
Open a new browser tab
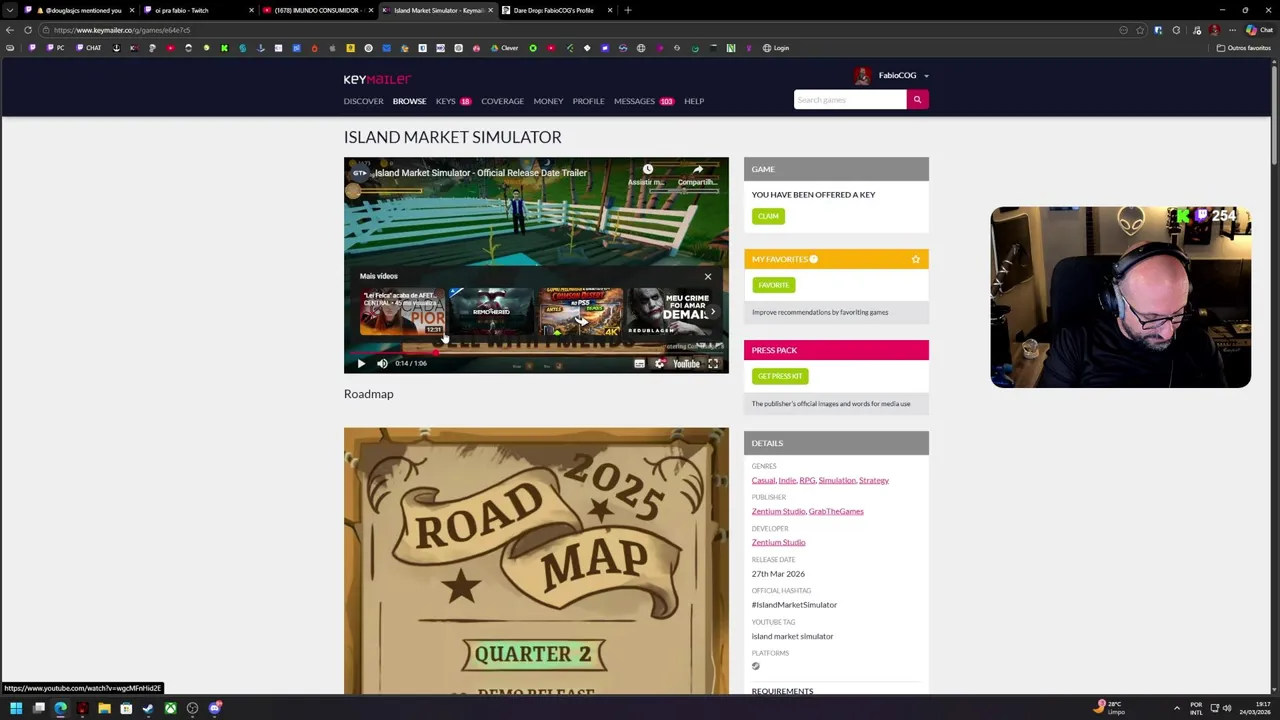(x=628, y=10)
